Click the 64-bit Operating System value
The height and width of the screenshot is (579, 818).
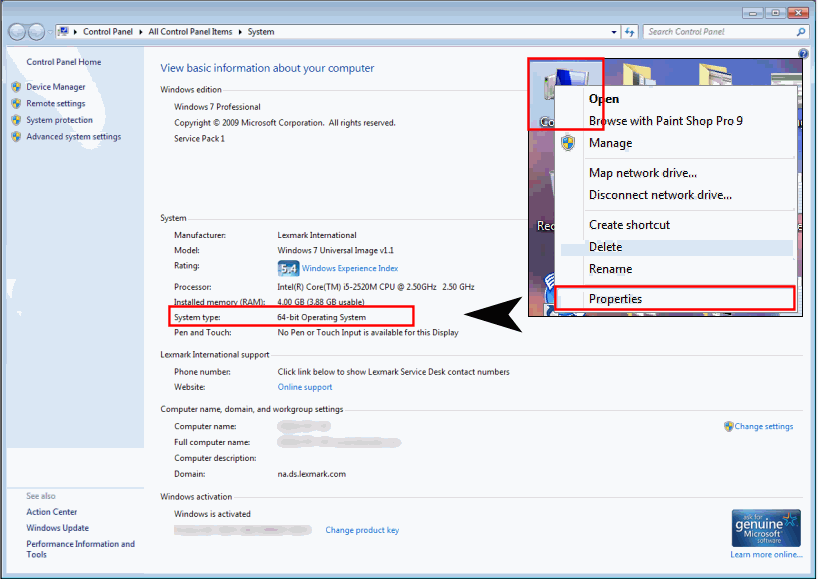point(321,317)
